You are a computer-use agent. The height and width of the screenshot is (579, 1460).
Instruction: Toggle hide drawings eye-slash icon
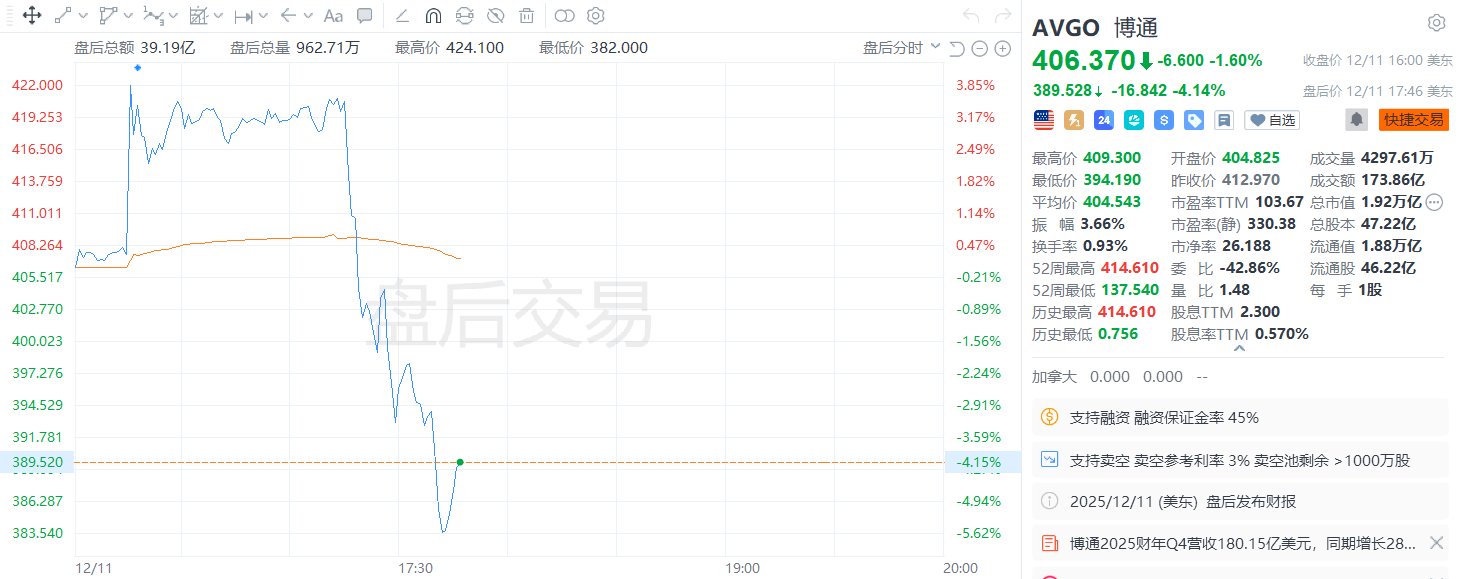pyautogui.click(x=495, y=16)
